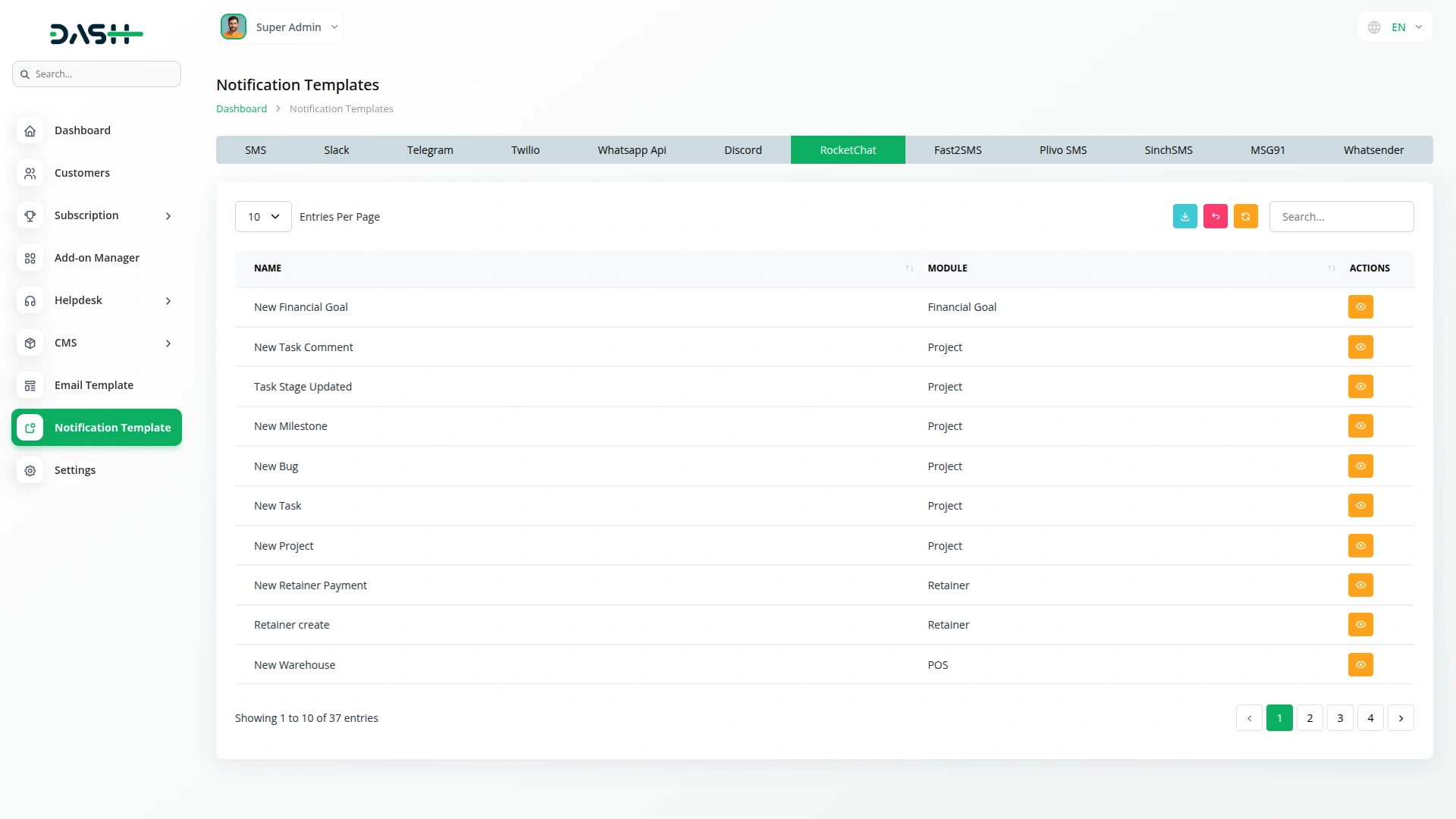Click the orange refresh icon
The width and height of the screenshot is (1456, 819).
[x=1245, y=216]
